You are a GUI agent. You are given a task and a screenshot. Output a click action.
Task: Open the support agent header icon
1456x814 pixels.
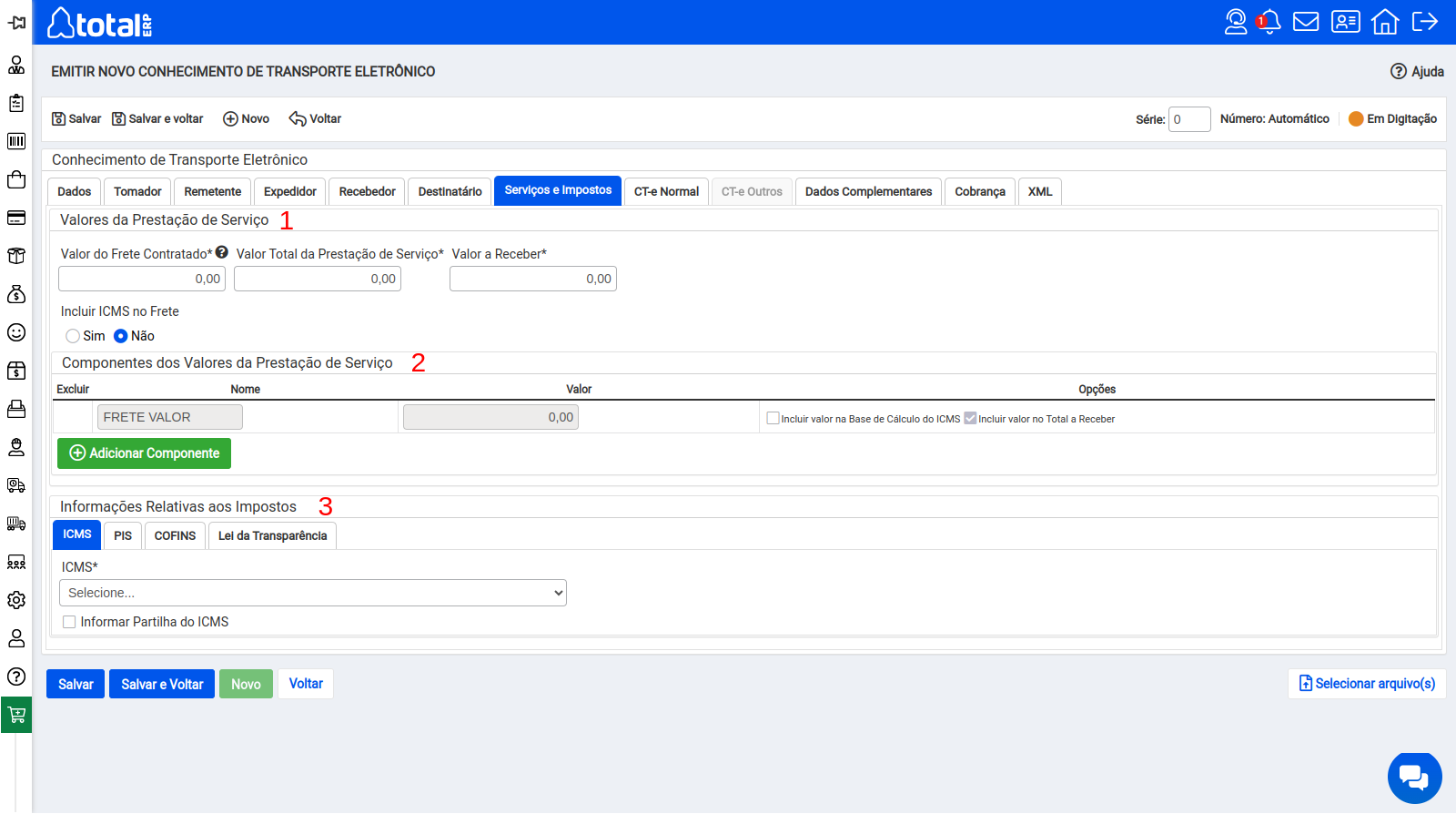coord(1236,22)
